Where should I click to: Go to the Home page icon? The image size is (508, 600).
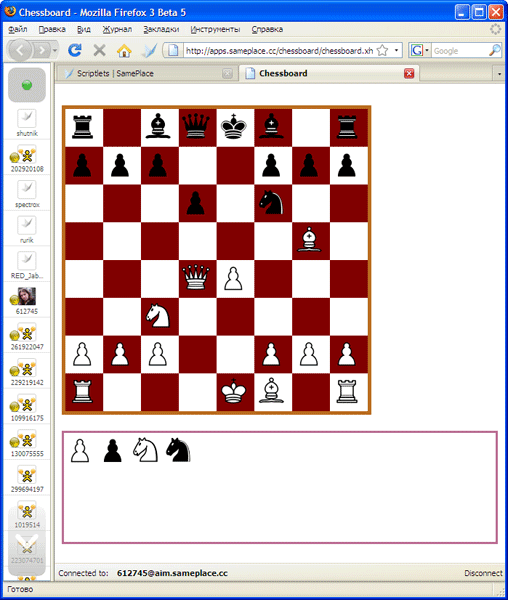click(x=124, y=50)
